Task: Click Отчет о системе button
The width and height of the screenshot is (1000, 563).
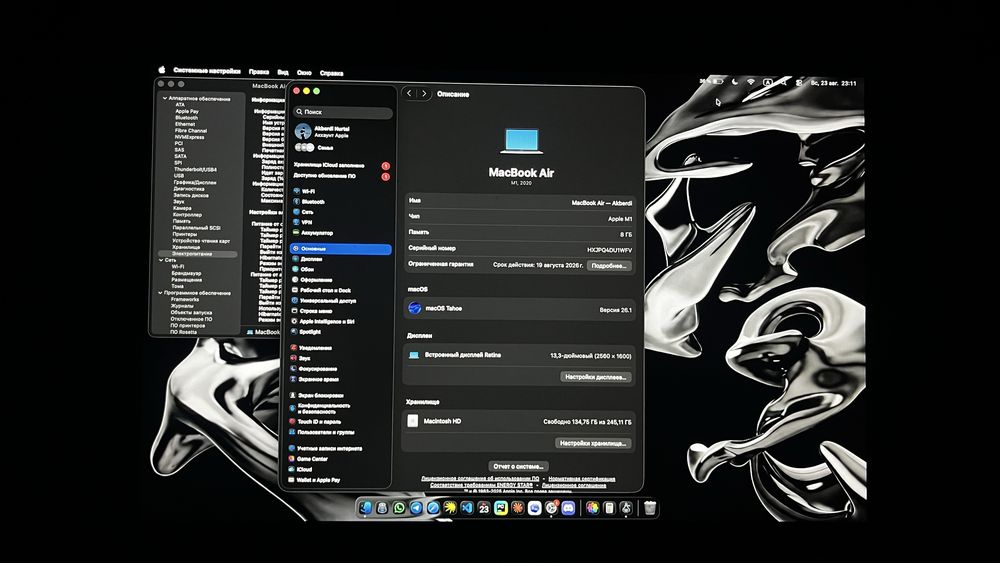Action: pyautogui.click(x=519, y=466)
